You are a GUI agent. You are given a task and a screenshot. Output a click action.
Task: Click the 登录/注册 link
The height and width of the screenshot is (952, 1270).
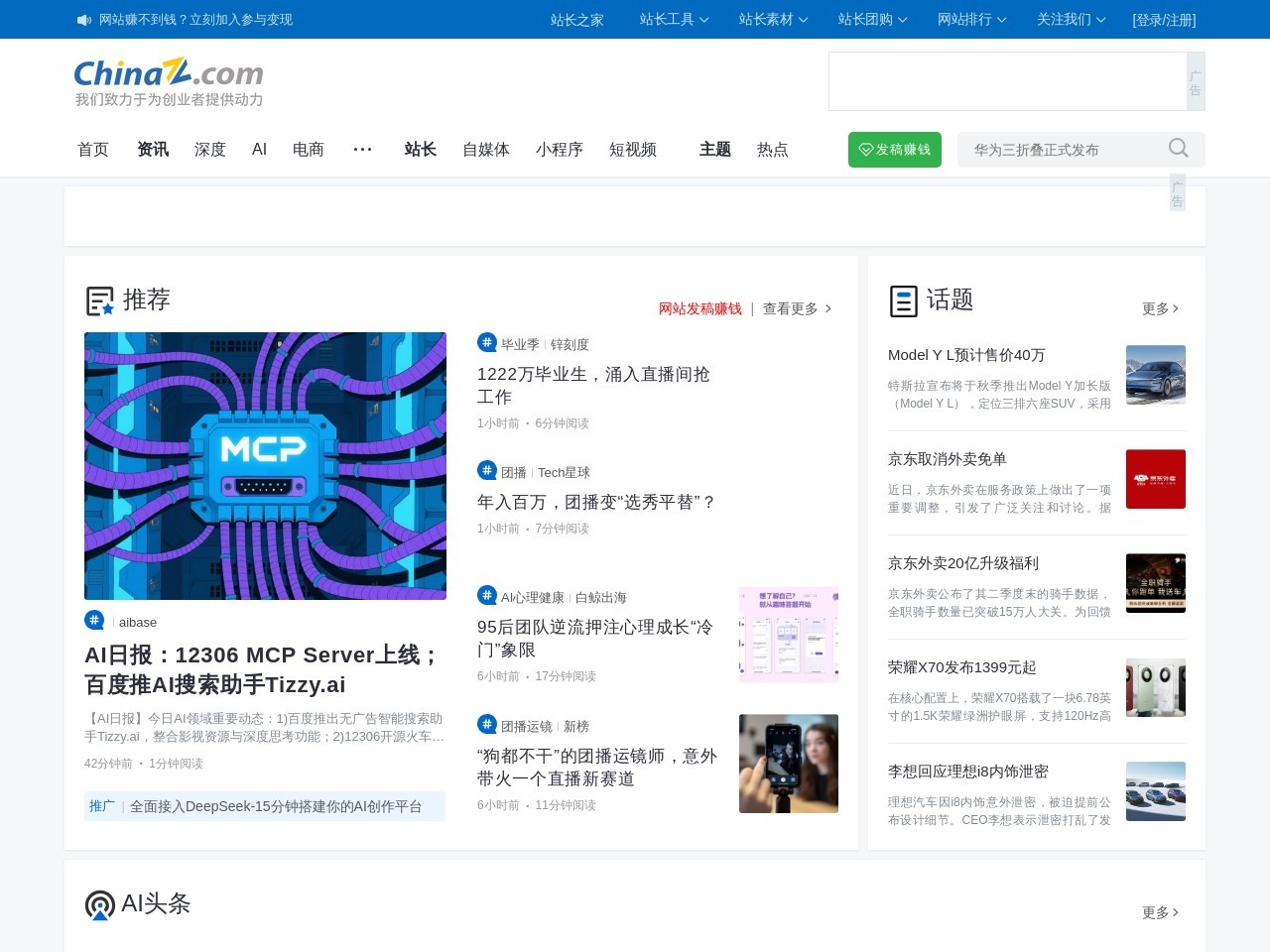pos(1164,20)
